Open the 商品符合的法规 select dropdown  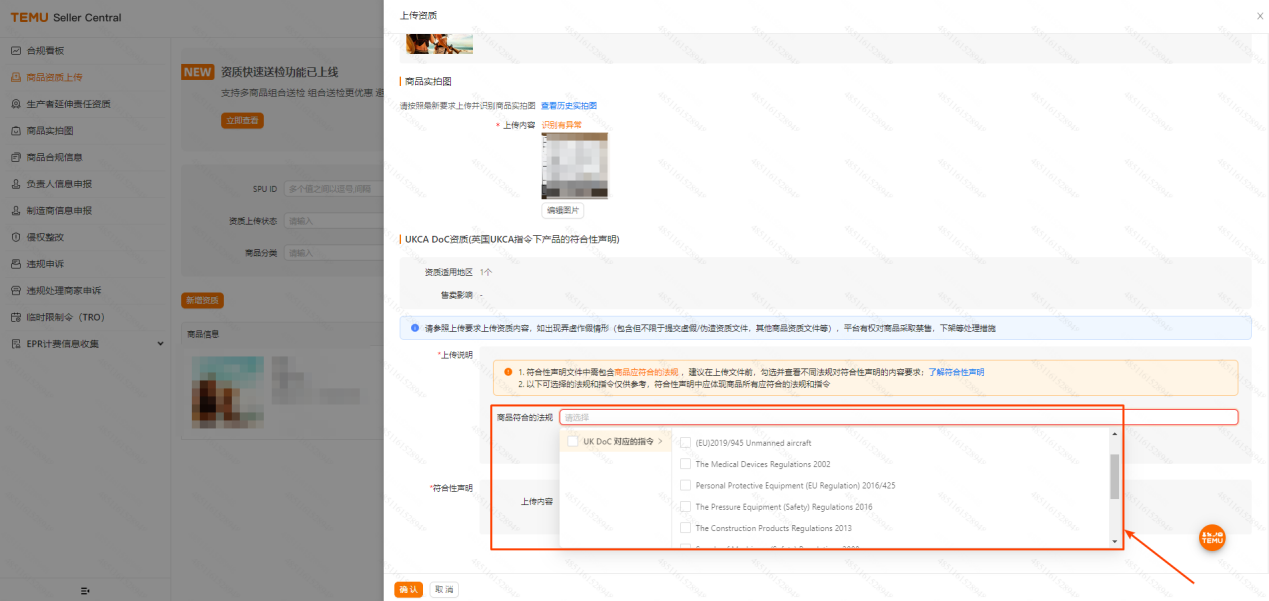tap(897, 417)
